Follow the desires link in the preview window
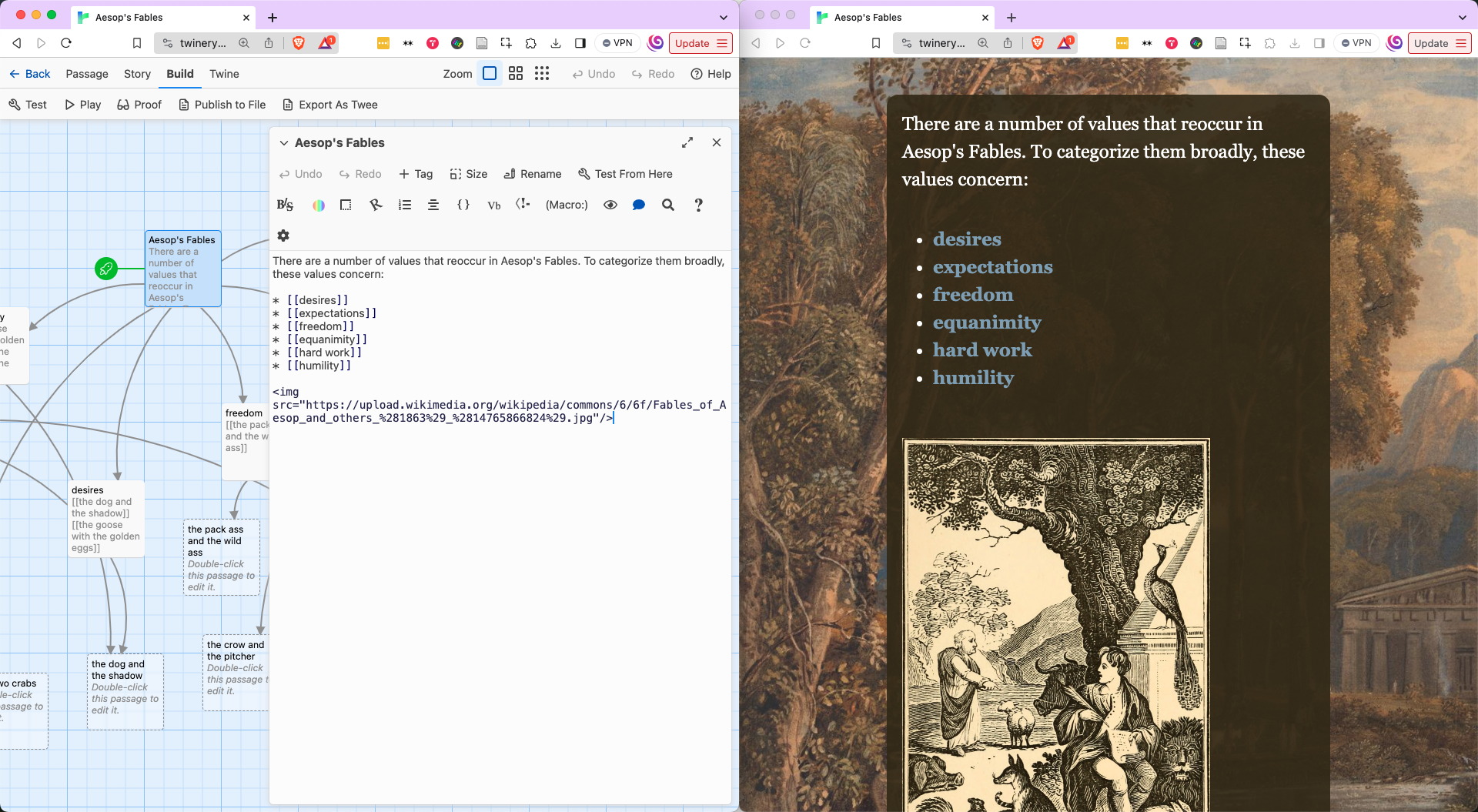The image size is (1478, 812). [967, 239]
